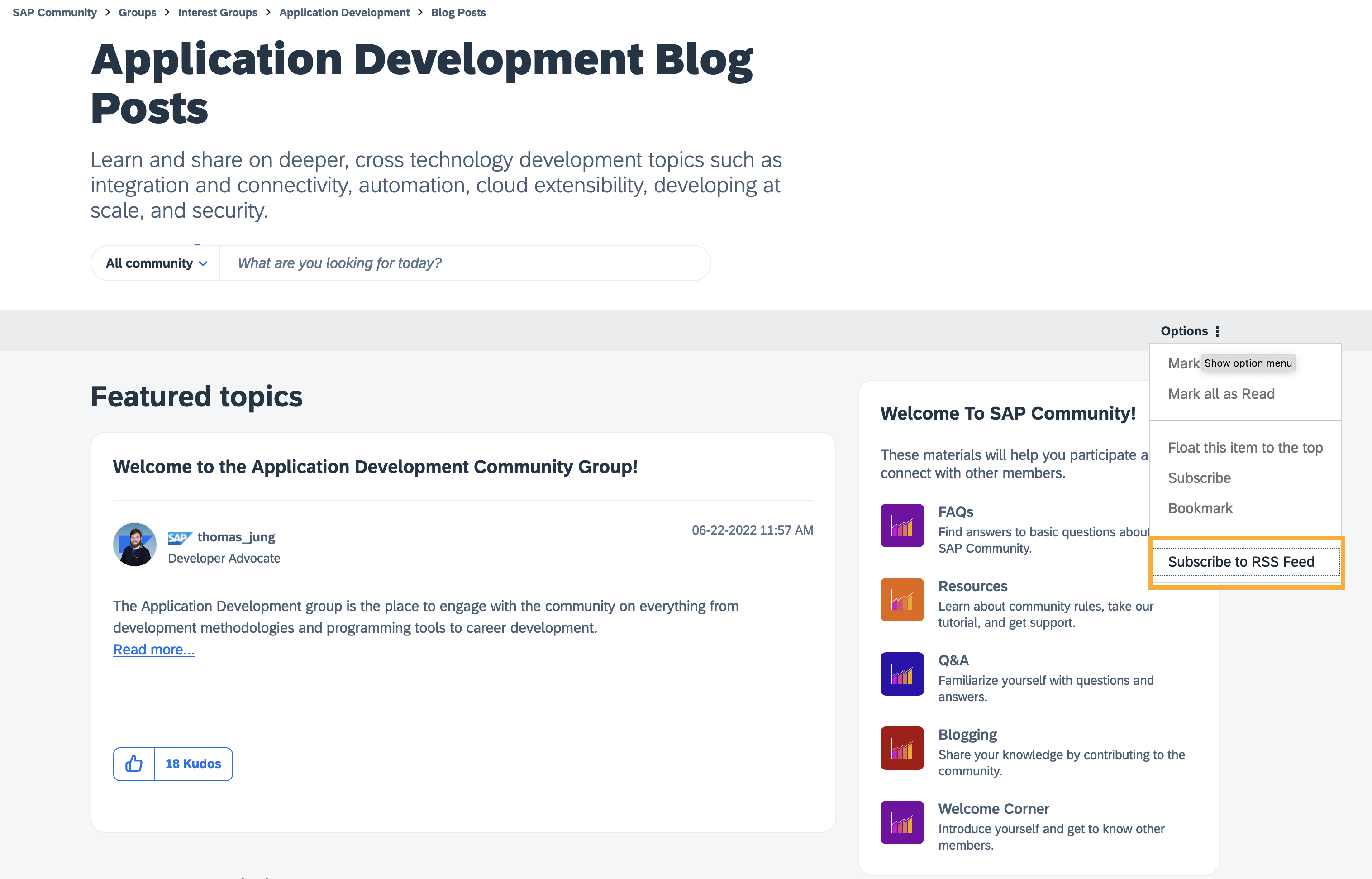Screen dimensions: 1372x879
Task: Navigate to Interest Groups breadcrumb
Action: pyautogui.click(x=217, y=12)
